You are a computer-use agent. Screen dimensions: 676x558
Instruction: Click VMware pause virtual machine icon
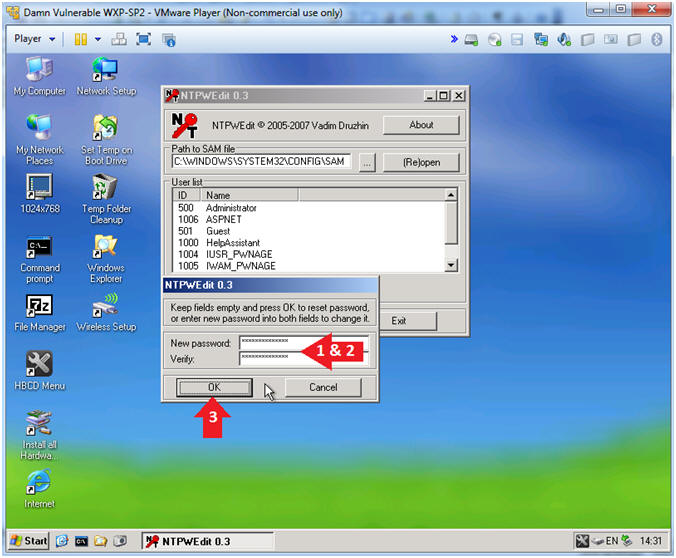[81, 40]
